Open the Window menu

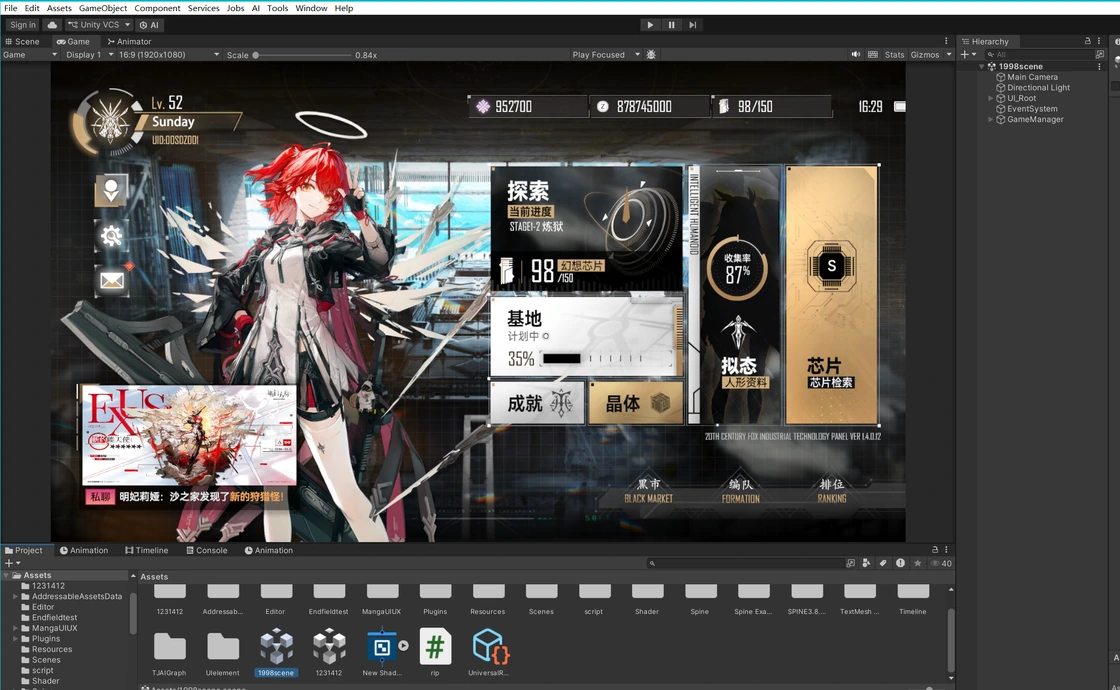click(x=311, y=8)
